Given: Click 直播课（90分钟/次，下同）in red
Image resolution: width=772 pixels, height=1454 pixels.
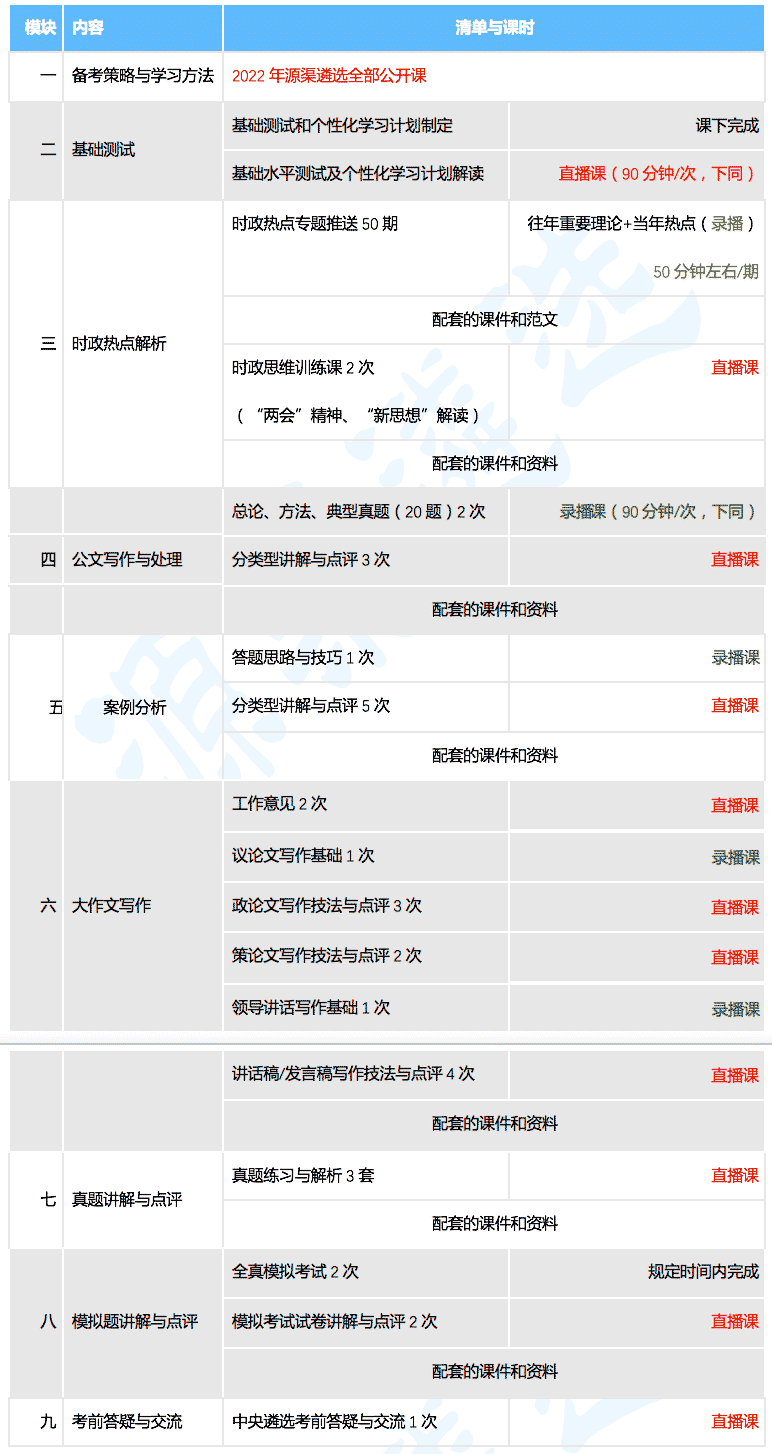Looking at the screenshot, I should (x=658, y=174).
